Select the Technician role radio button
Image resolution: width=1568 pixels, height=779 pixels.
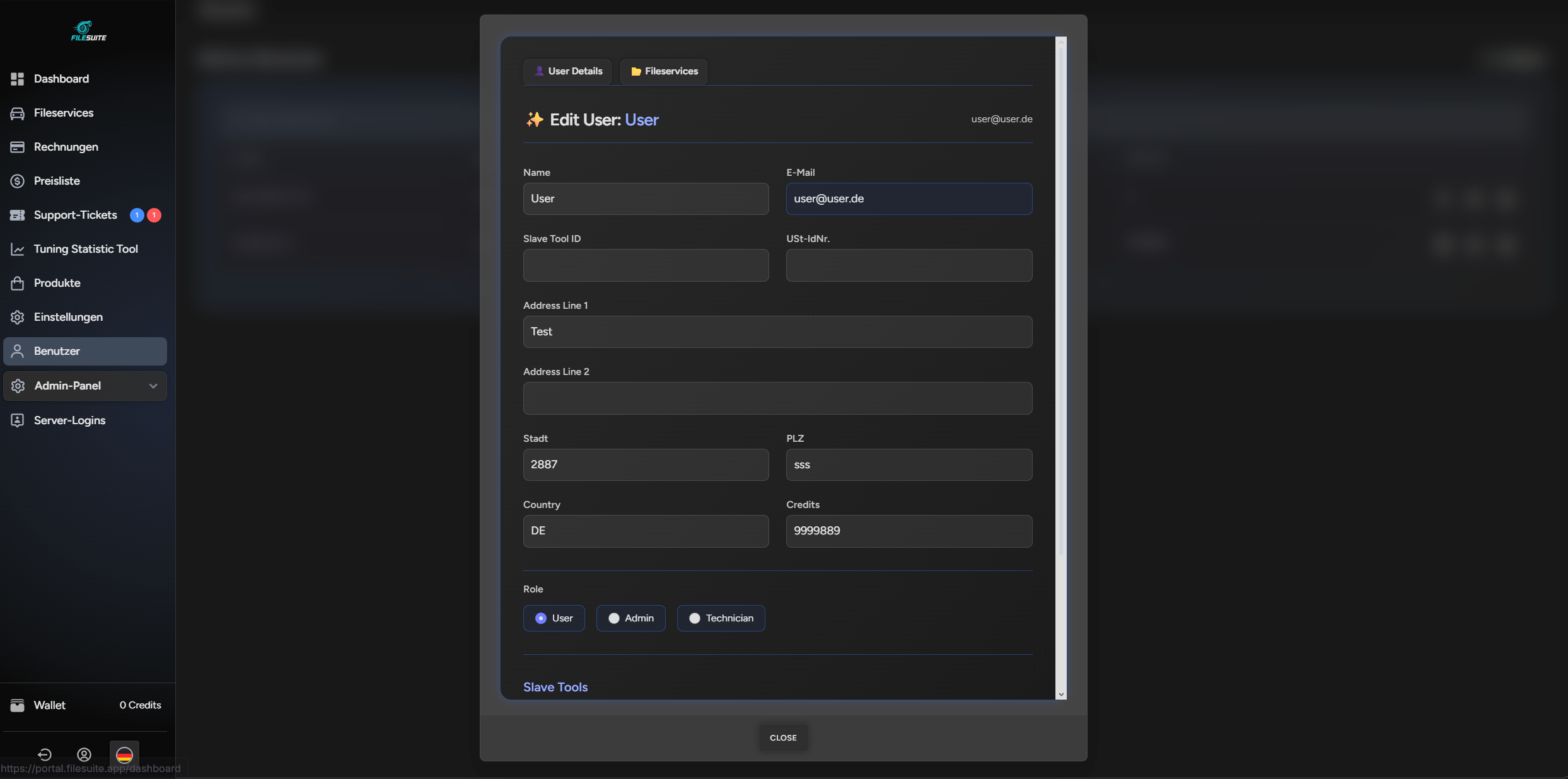coord(695,618)
